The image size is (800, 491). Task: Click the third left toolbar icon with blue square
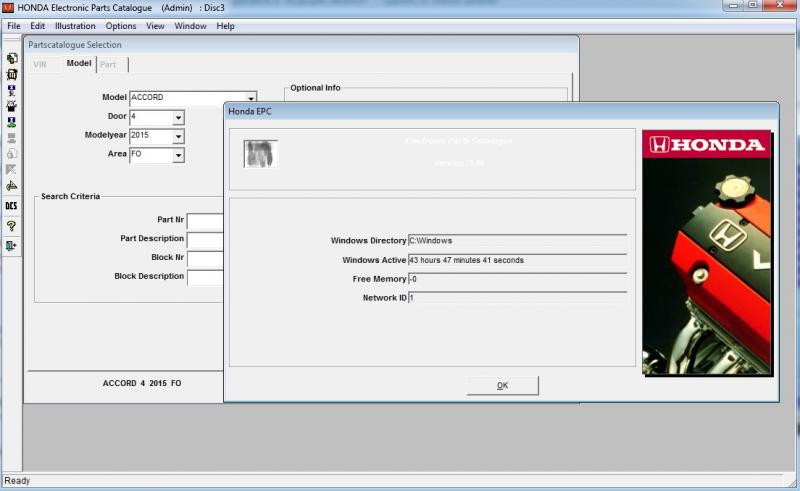pyautogui.click(x=11, y=90)
